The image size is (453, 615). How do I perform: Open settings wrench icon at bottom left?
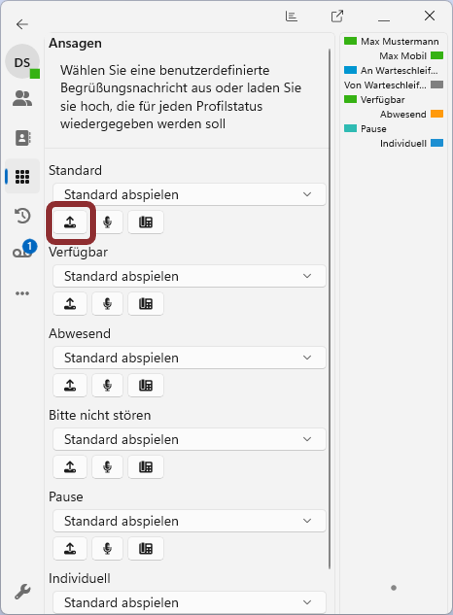22,591
